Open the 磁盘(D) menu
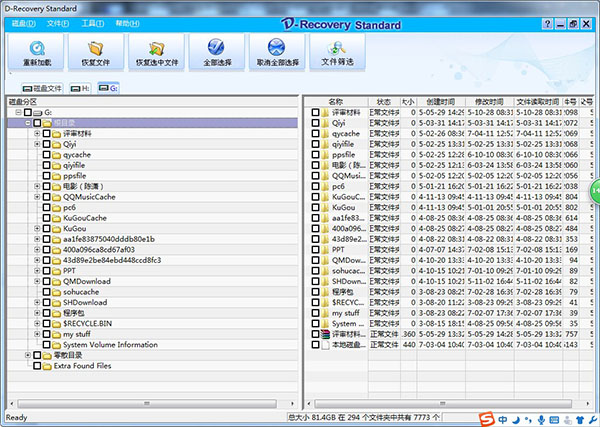This screenshot has width=600, height=427. (24, 24)
